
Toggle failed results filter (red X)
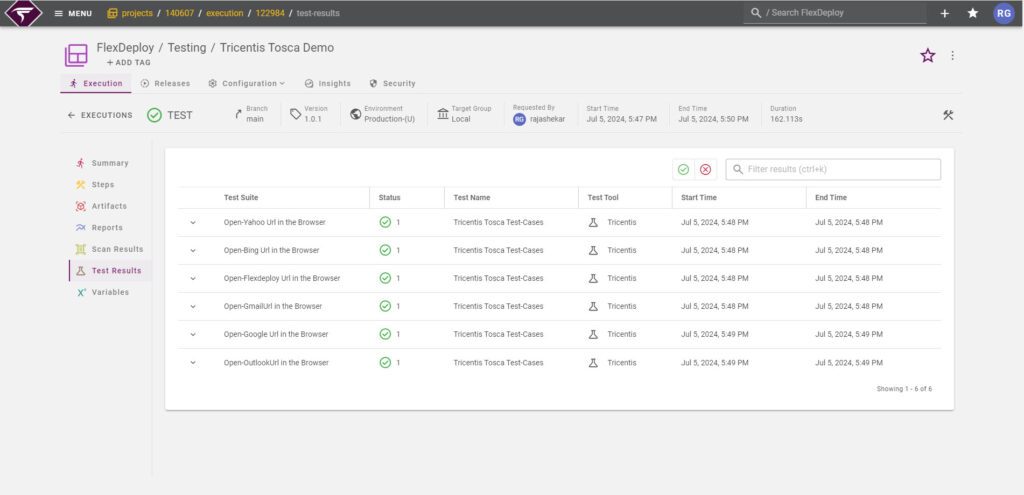[x=705, y=169]
